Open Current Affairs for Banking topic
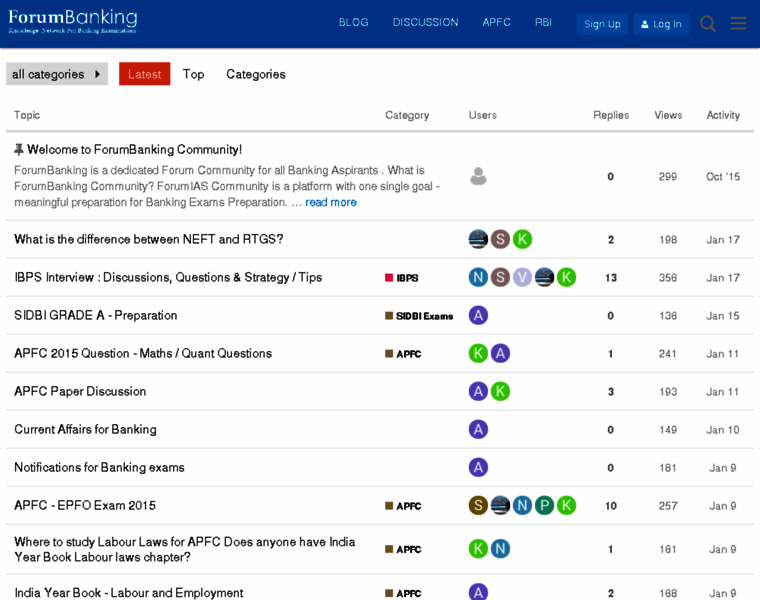760x600 pixels. 85,429
